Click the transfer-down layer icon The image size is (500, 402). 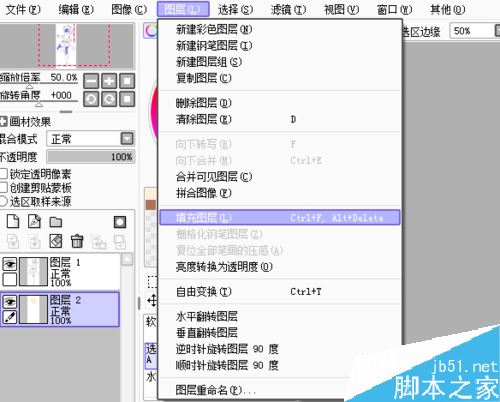(13, 242)
